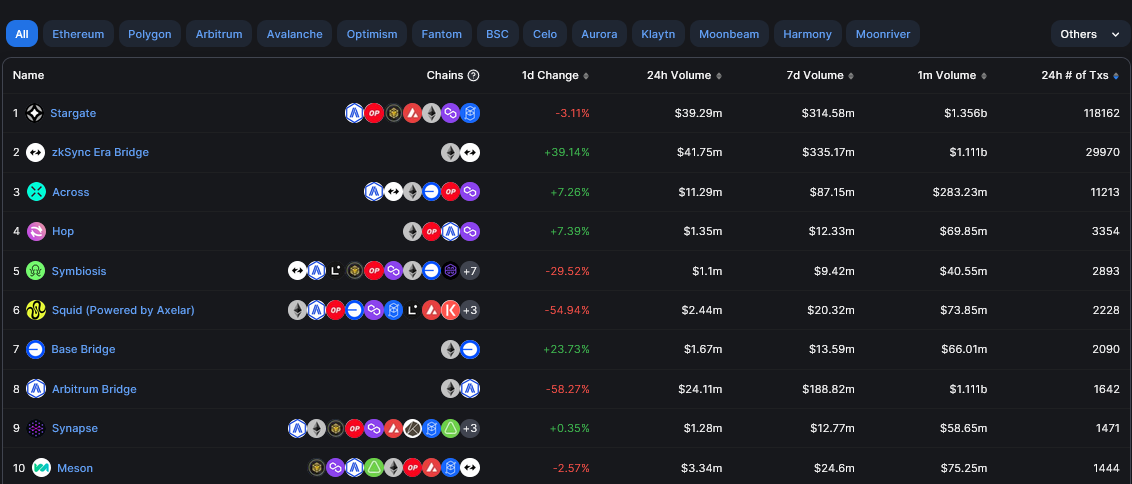
Task: Select the All chains tab
Action: tap(22, 34)
